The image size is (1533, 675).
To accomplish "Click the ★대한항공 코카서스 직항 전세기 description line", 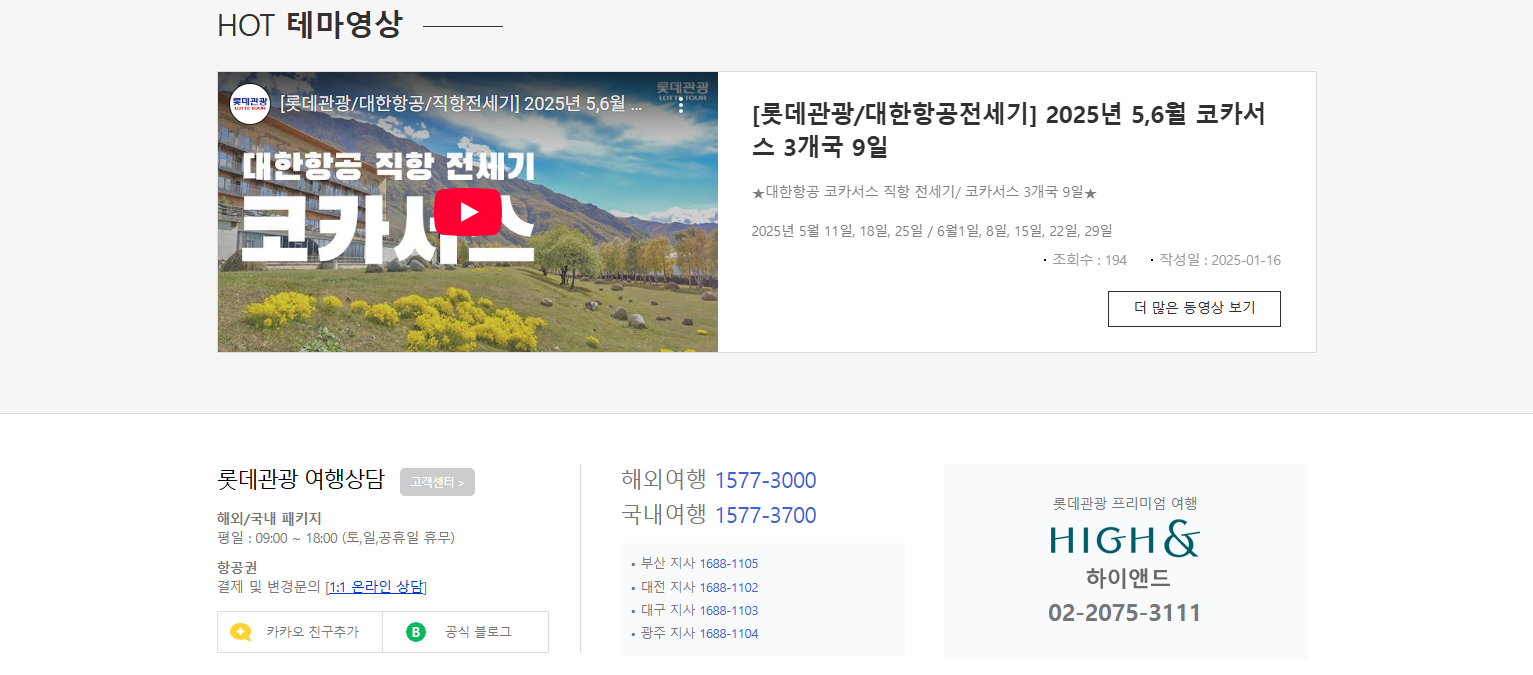I will (x=924, y=192).
